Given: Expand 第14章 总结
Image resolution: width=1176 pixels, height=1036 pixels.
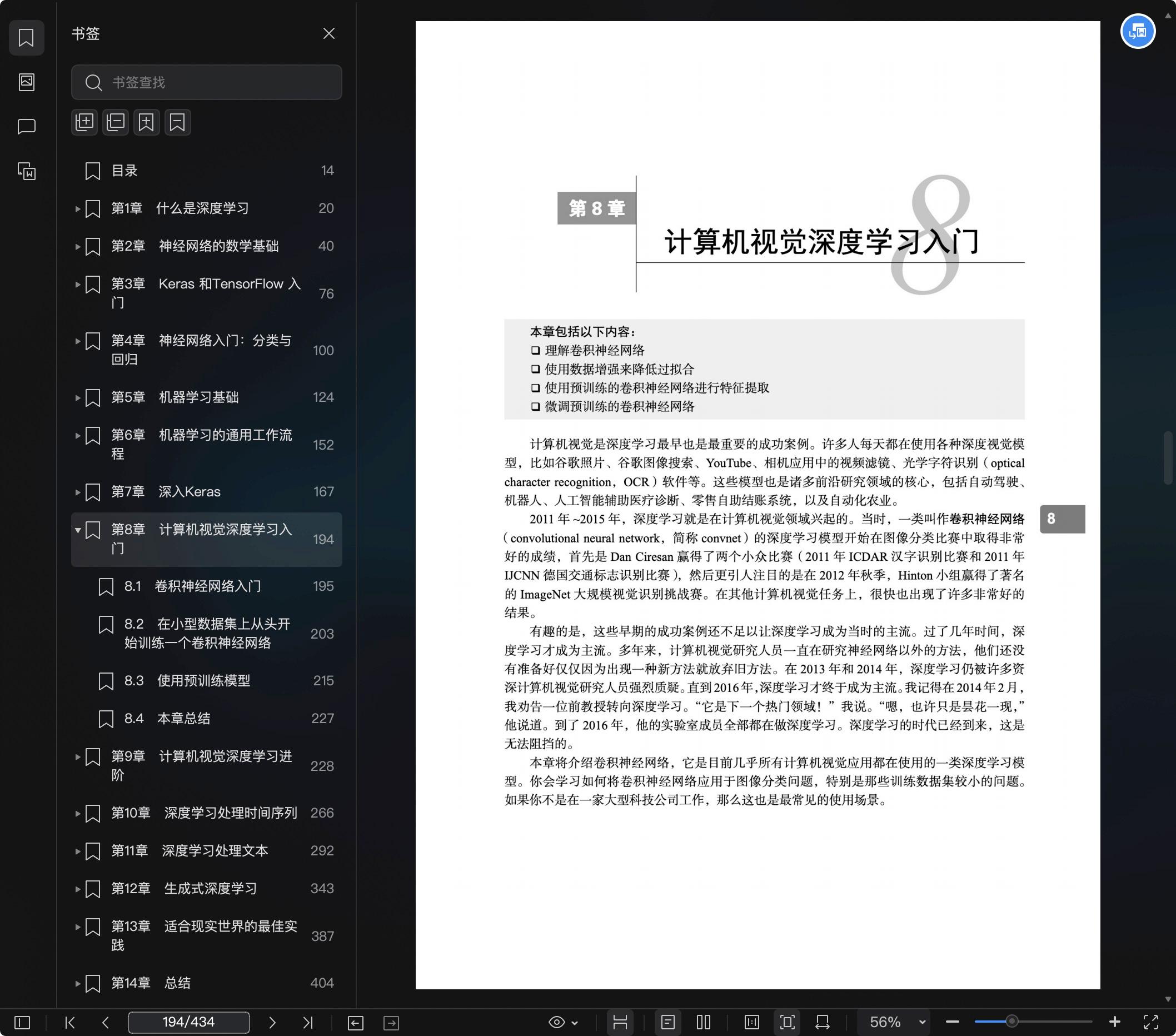Looking at the screenshot, I should (x=78, y=984).
